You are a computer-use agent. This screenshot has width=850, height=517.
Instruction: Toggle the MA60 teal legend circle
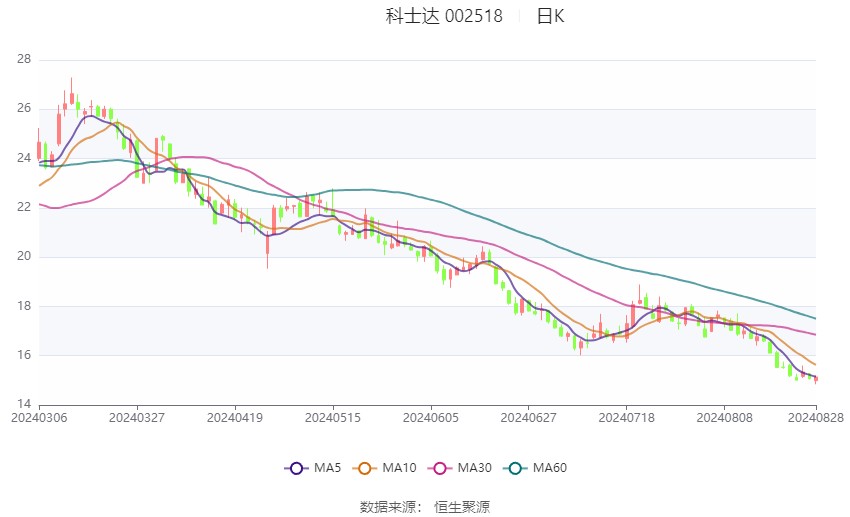(516, 468)
